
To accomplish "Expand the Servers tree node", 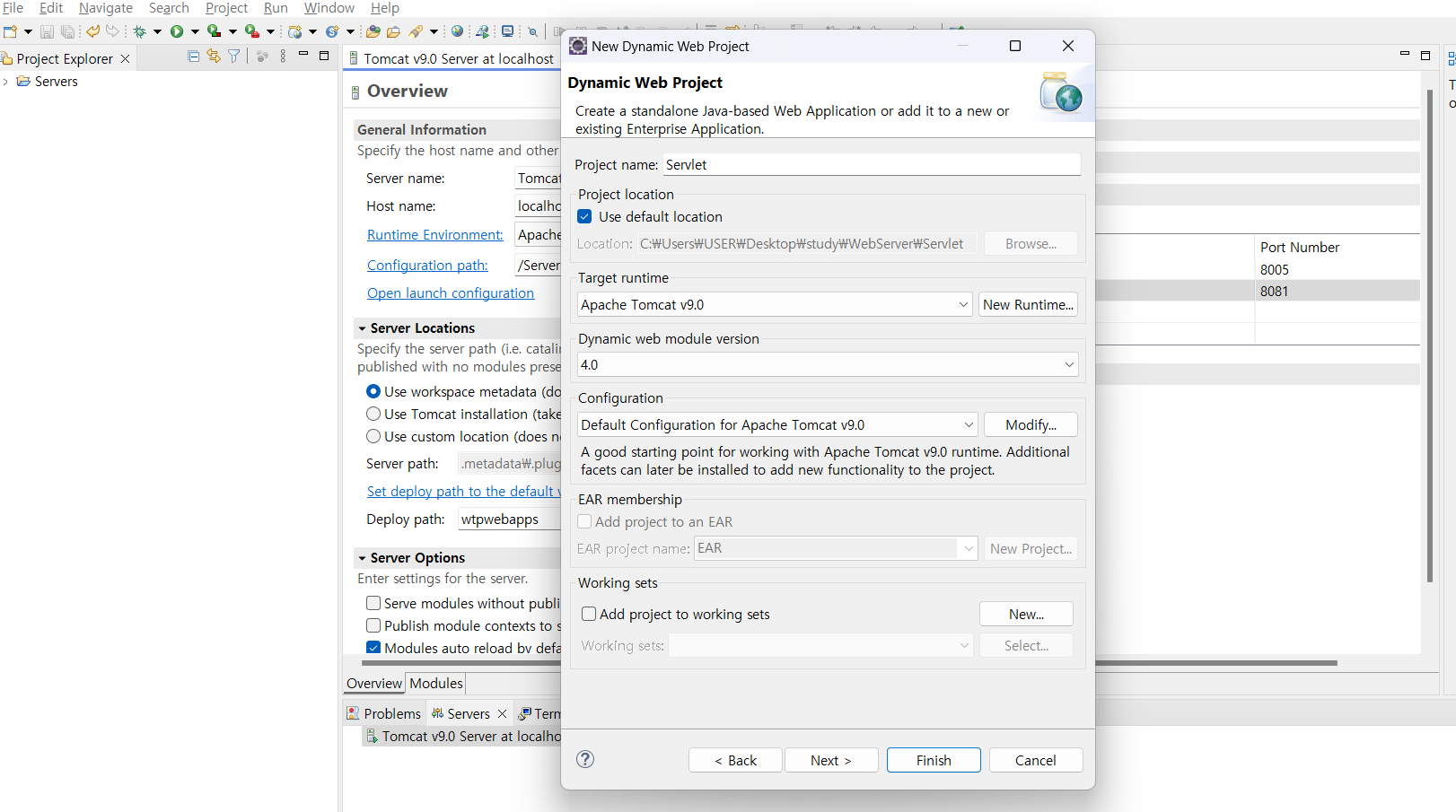I will click(x=6, y=82).
